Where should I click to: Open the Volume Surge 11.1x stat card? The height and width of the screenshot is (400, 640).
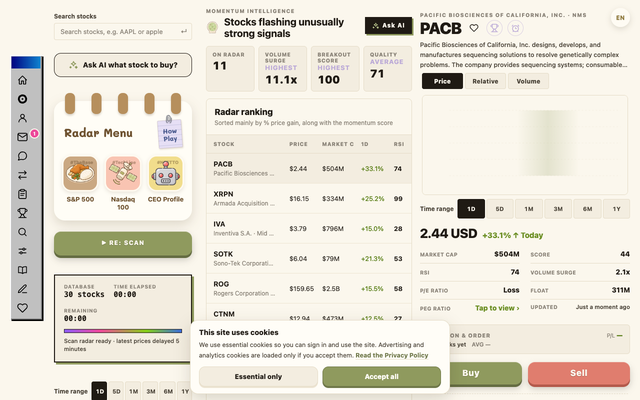[282, 69]
